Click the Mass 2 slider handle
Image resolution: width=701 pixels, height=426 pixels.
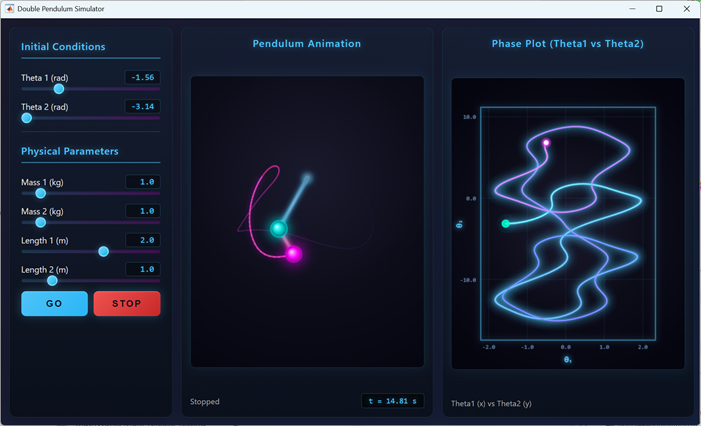point(41,223)
